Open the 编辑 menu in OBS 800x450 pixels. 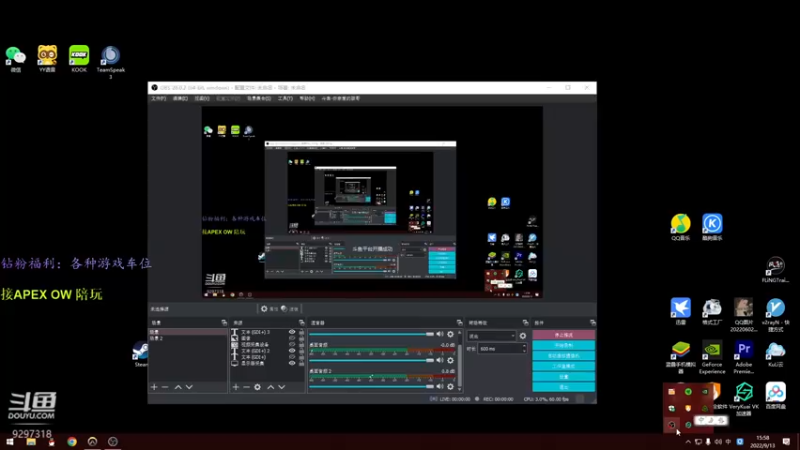(x=180, y=98)
